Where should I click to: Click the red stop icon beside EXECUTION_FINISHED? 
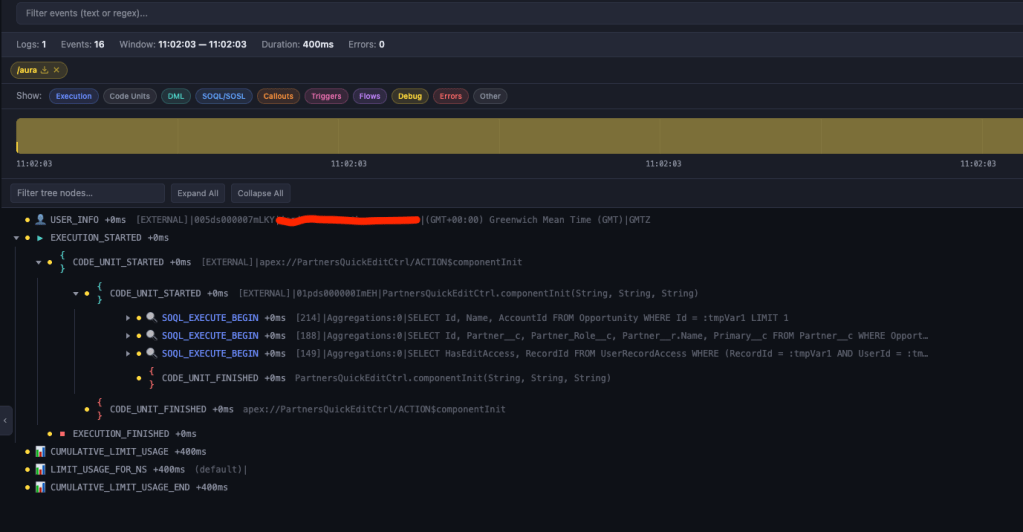62,434
